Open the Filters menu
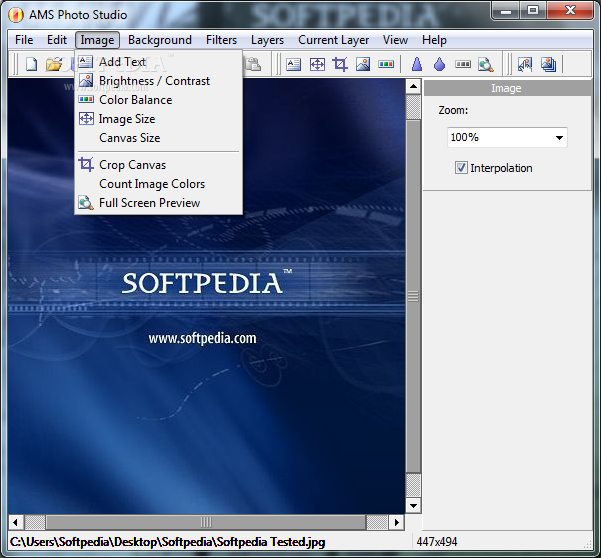 (222, 40)
